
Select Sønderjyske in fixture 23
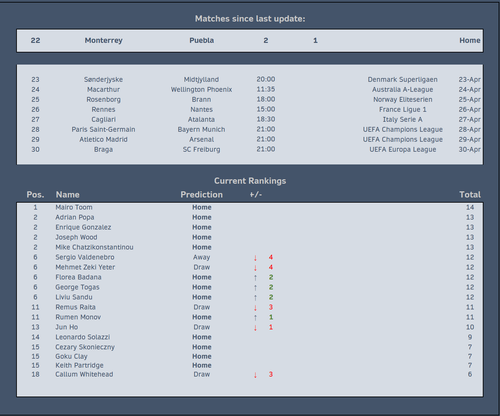point(103,79)
